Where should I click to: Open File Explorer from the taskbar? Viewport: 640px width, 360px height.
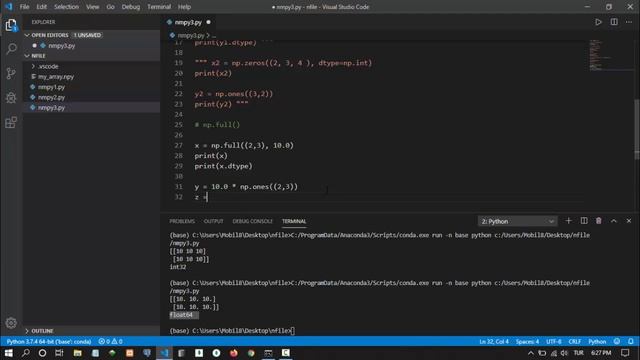pyautogui.click(x=77, y=353)
